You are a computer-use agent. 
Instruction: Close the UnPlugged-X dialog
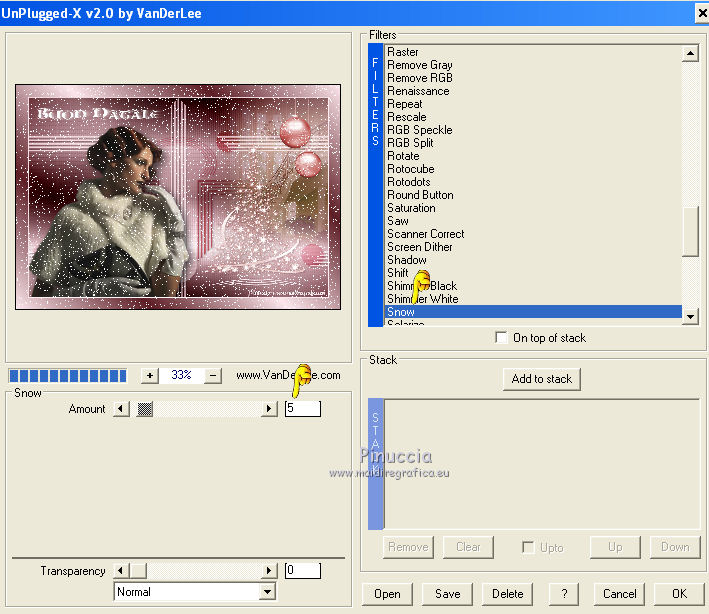tap(702, 13)
